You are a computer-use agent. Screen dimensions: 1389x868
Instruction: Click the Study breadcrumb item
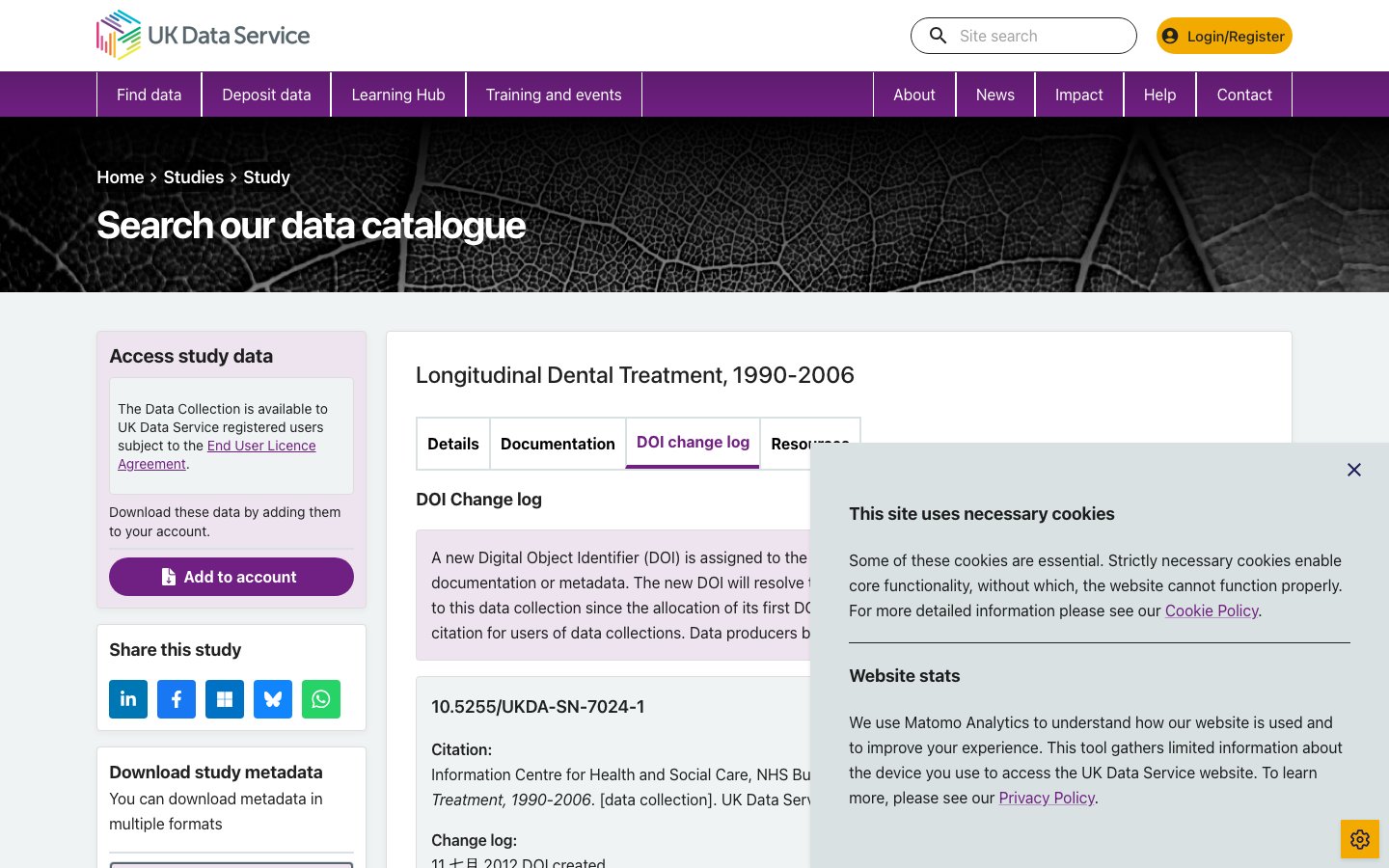[x=266, y=177]
